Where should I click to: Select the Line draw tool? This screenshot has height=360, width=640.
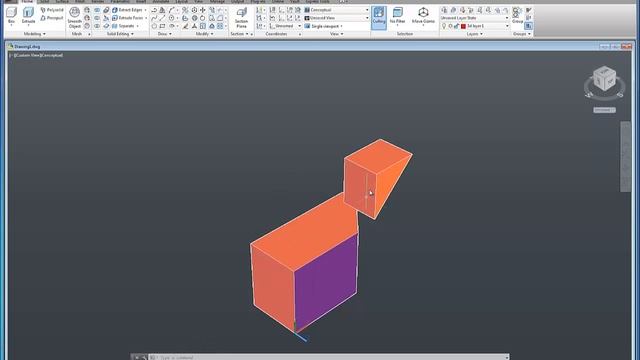[x=162, y=18]
